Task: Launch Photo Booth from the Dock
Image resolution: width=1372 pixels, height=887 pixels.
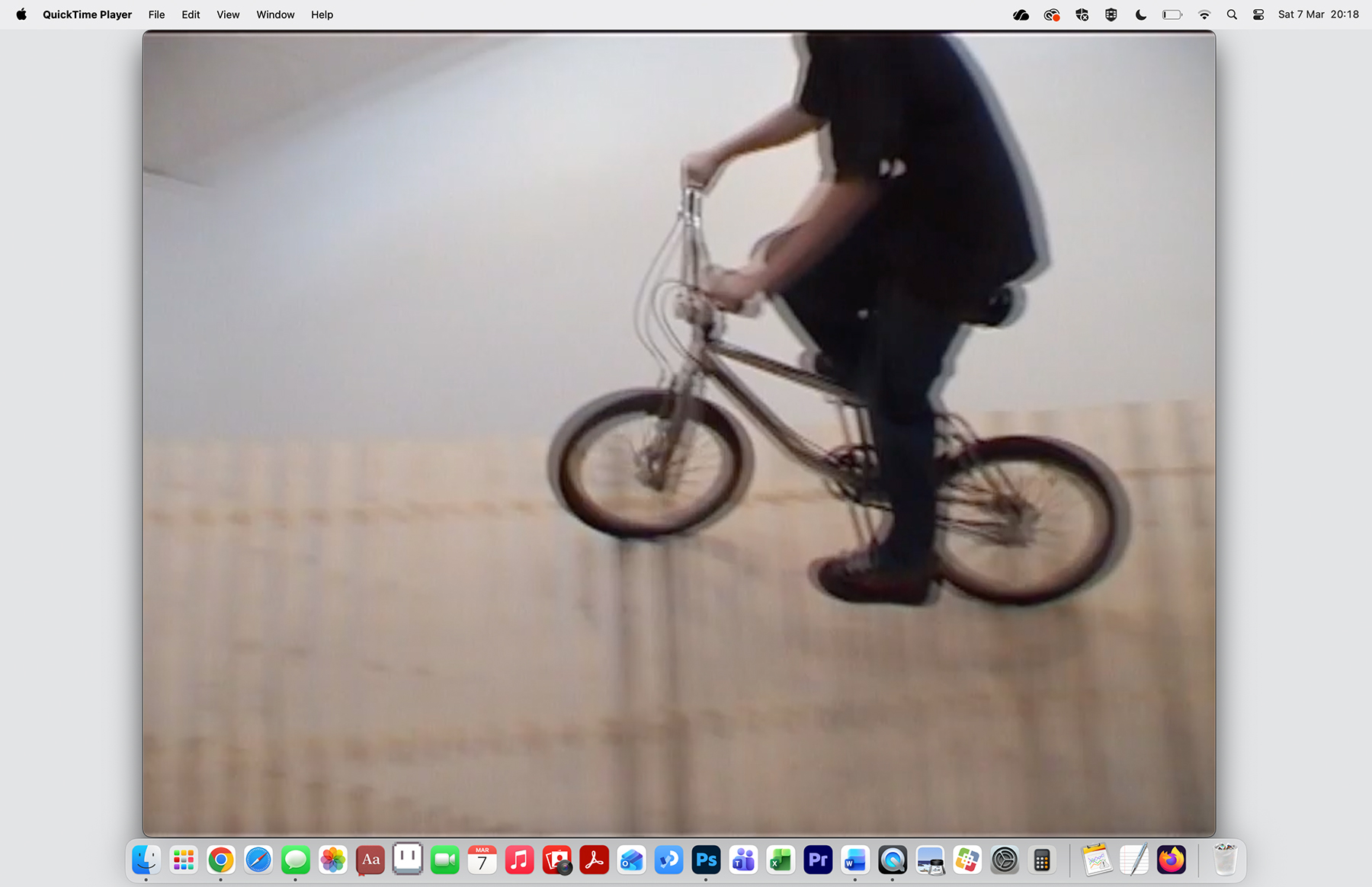Action: 557,860
